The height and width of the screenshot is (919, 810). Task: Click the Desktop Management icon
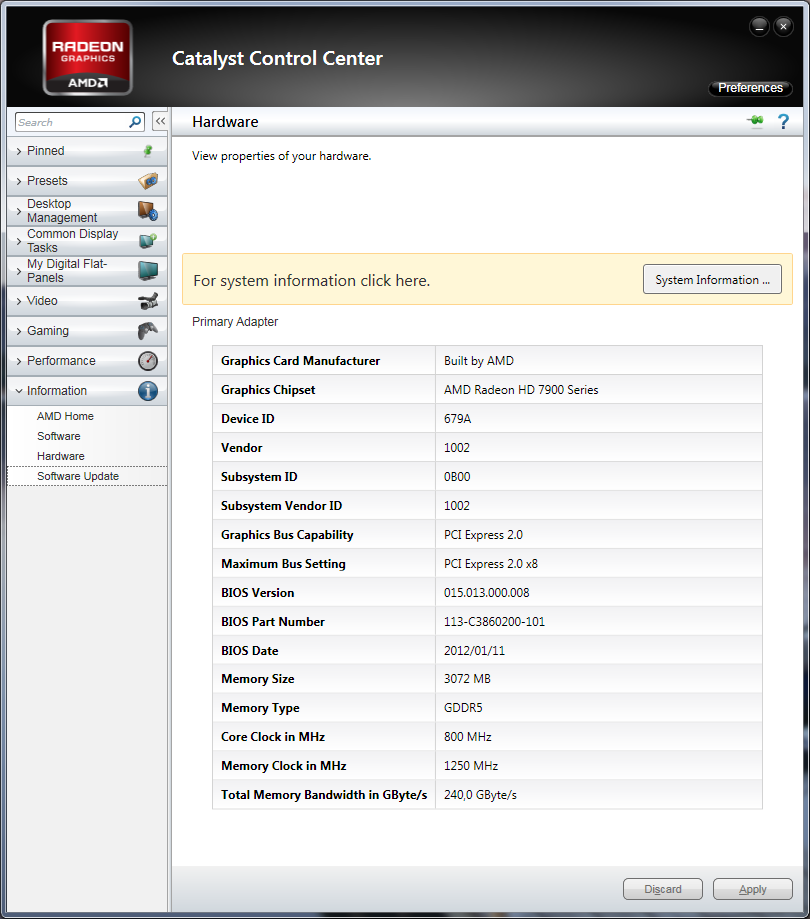[x=148, y=210]
